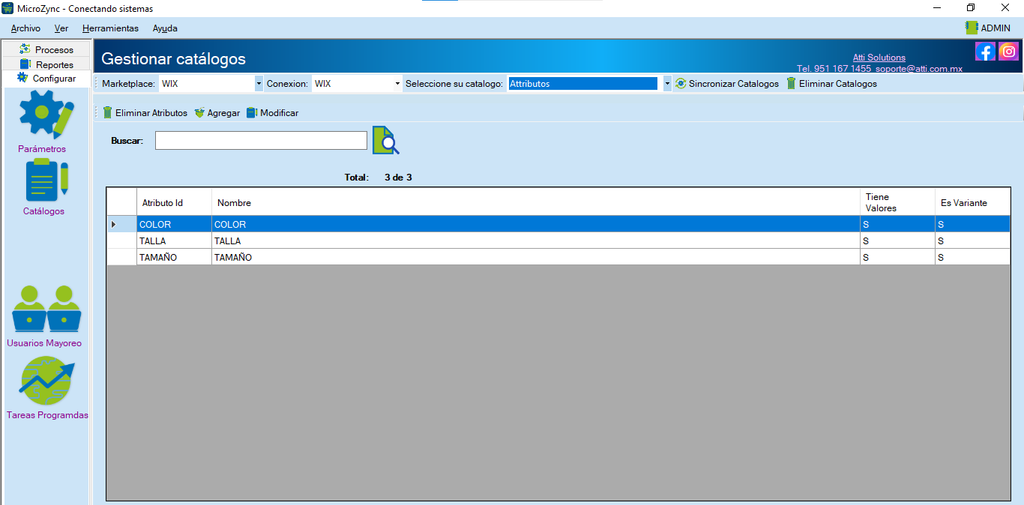Click the Tareas Programadas label
Viewport: 1024px width, 505px height.
(x=47, y=415)
